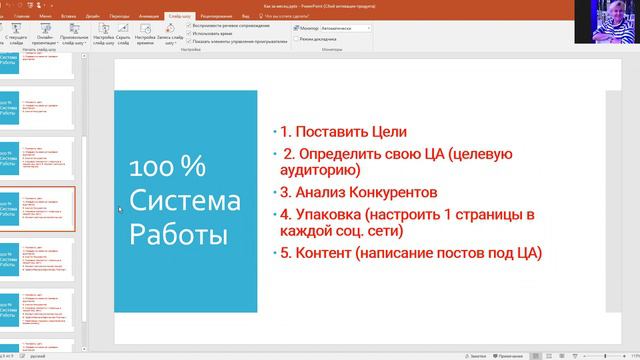
Task: Toggle «Показать элементы управления проигрывателем» checkbox
Action: (x=189, y=41)
